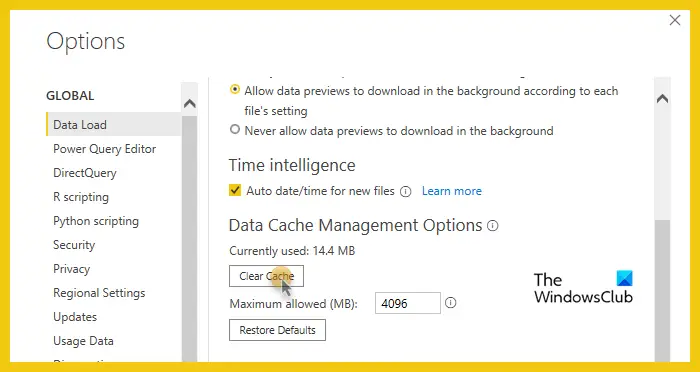Viewport: 700px width, 372px height.
Task: Uncheck Auto date/time for new files
Action: (x=235, y=191)
